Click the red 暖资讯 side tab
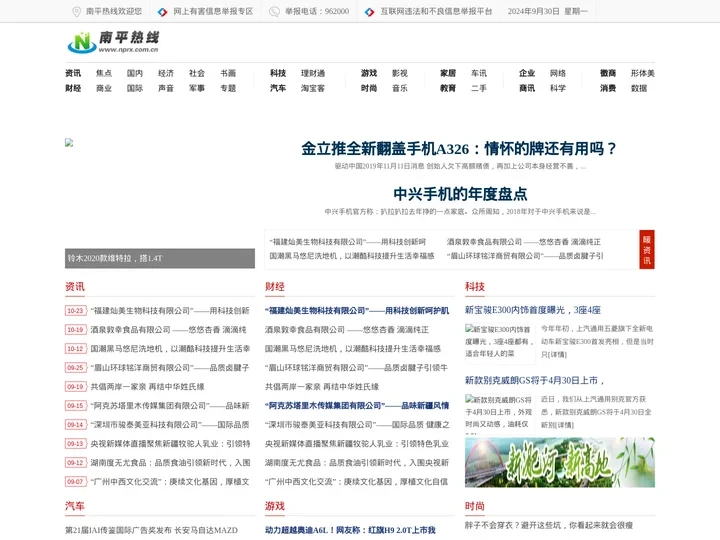This screenshot has width=720, height=540. (x=647, y=249)
